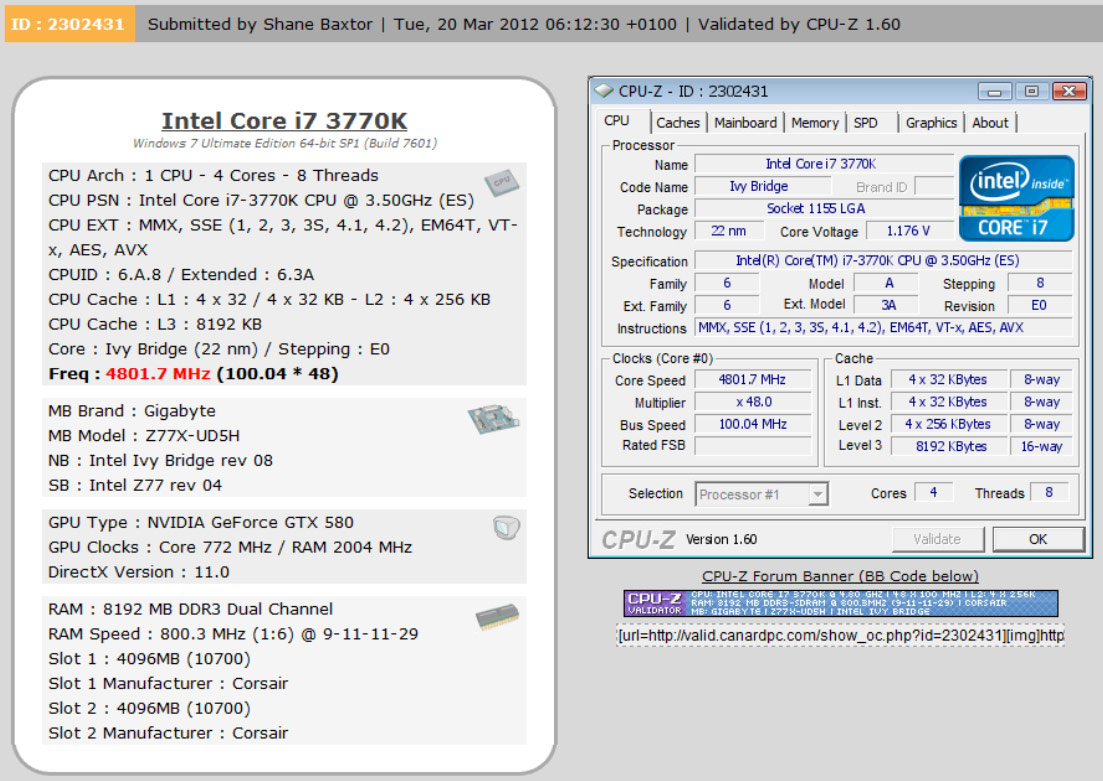
Task: Click the CPUID 6.A.8 line
Action: (x=181, y=274)
